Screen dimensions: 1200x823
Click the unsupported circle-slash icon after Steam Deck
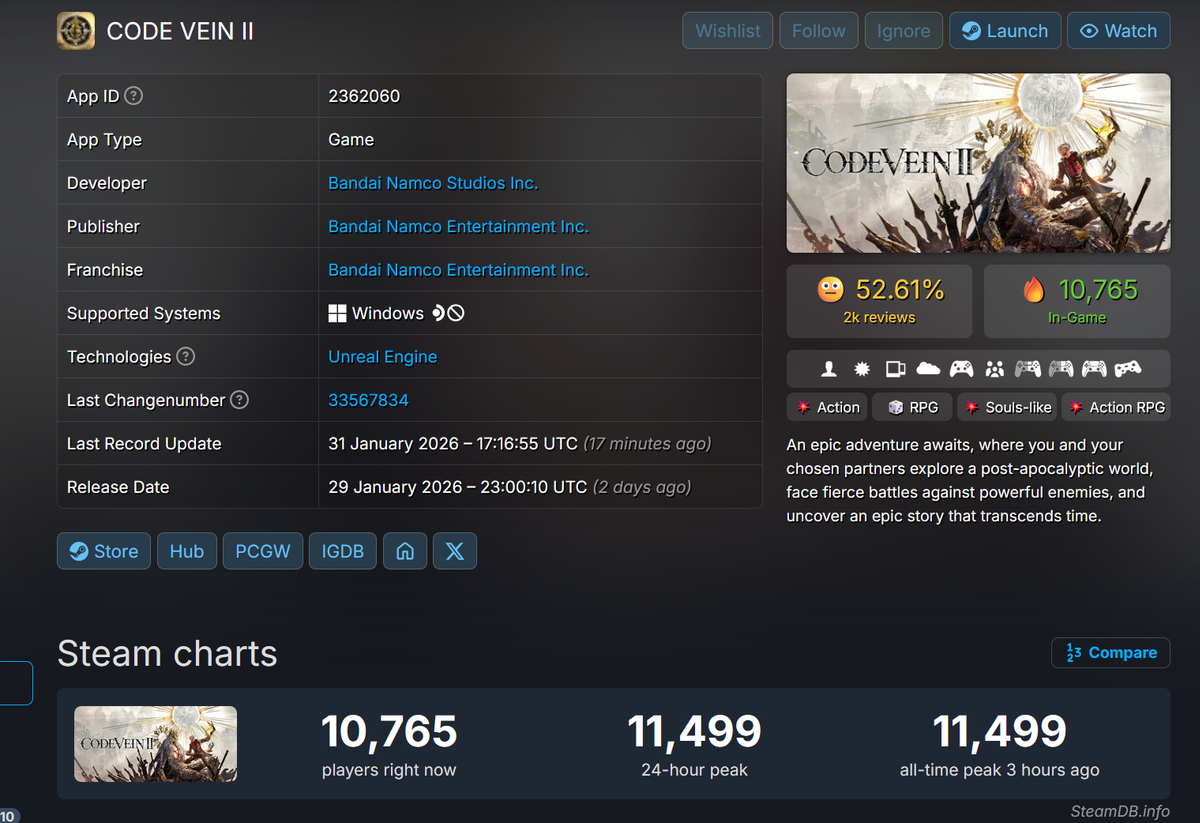(x=456, y=314)
